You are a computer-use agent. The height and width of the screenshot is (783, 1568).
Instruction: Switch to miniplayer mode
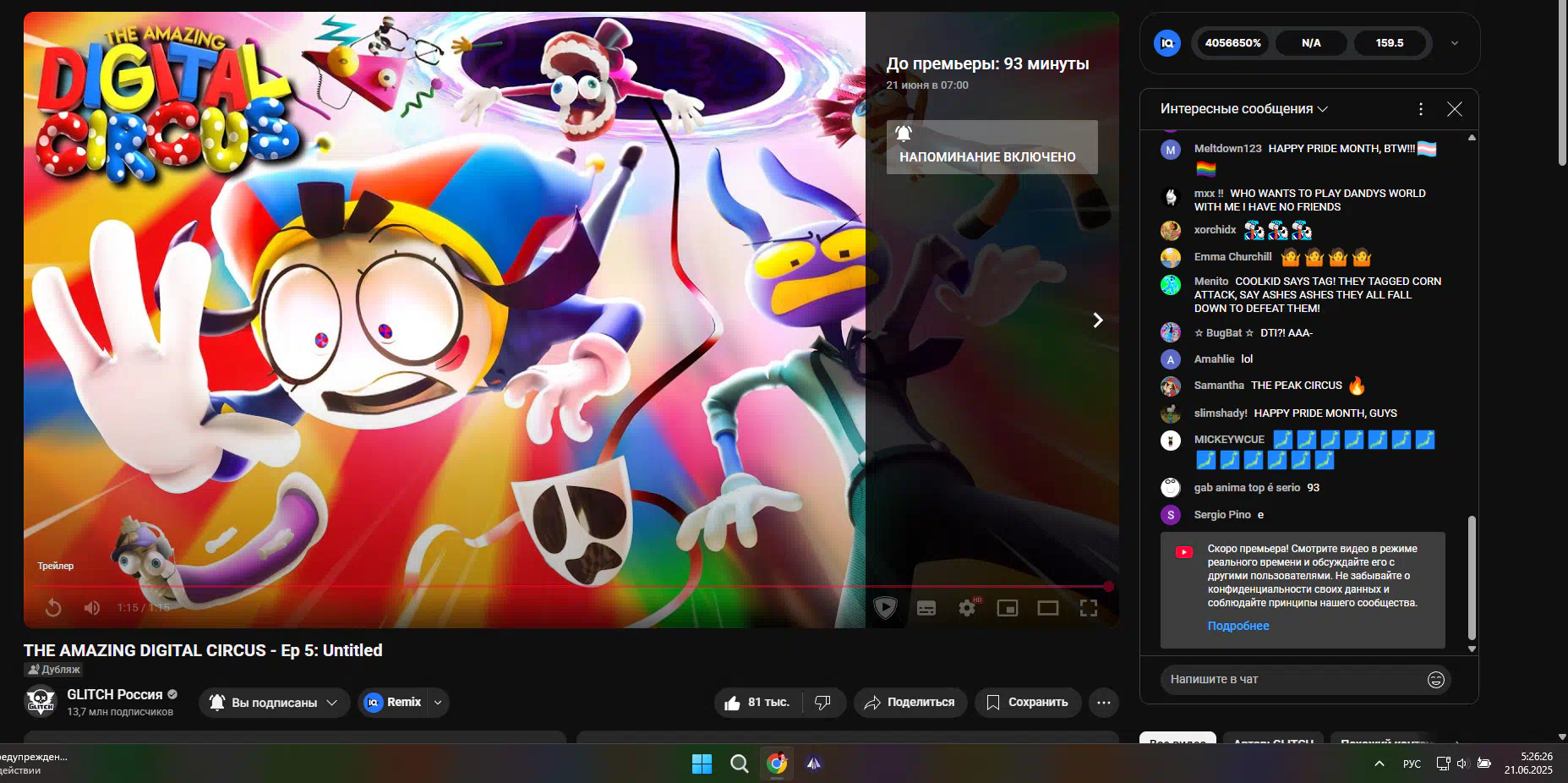click(1008, 608)
